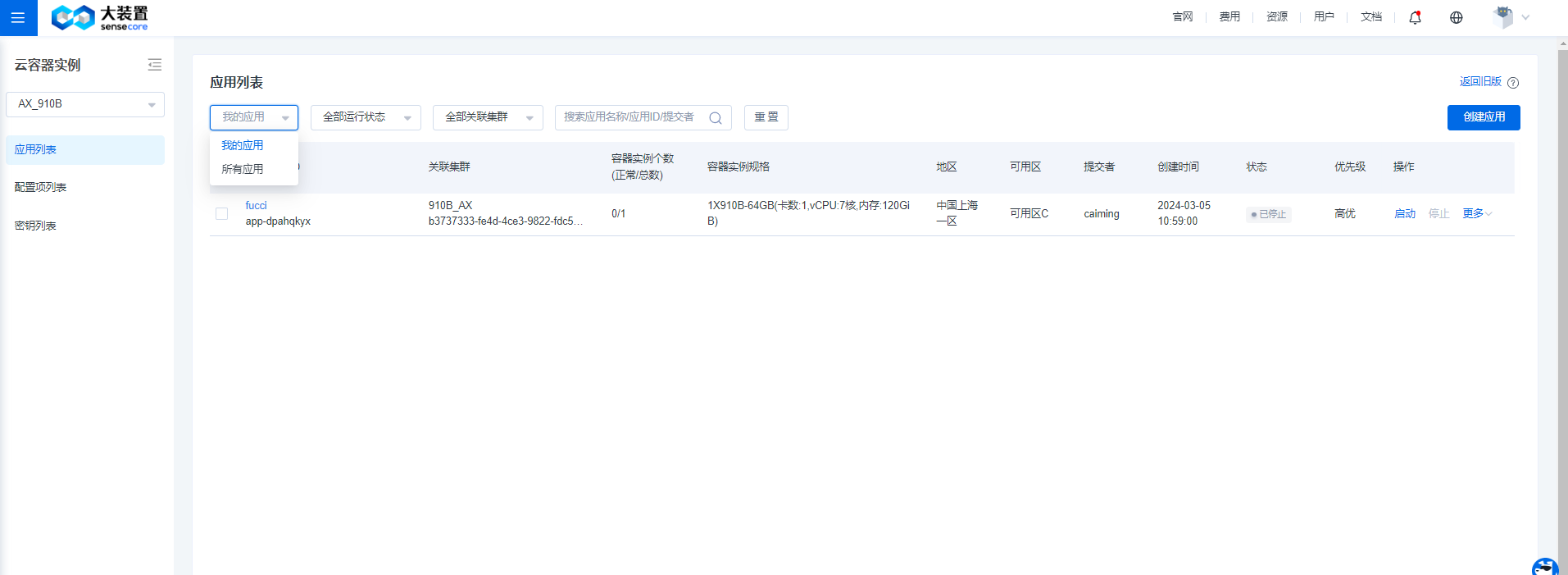The height and width of the screenshot is (575, 1568).
Task: Click the search magnifier icon
Action: coord(715,118)
